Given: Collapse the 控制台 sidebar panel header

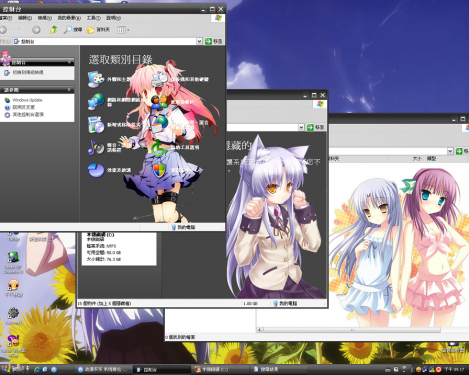Looking at the screenshot, I should tap(70, 62).
